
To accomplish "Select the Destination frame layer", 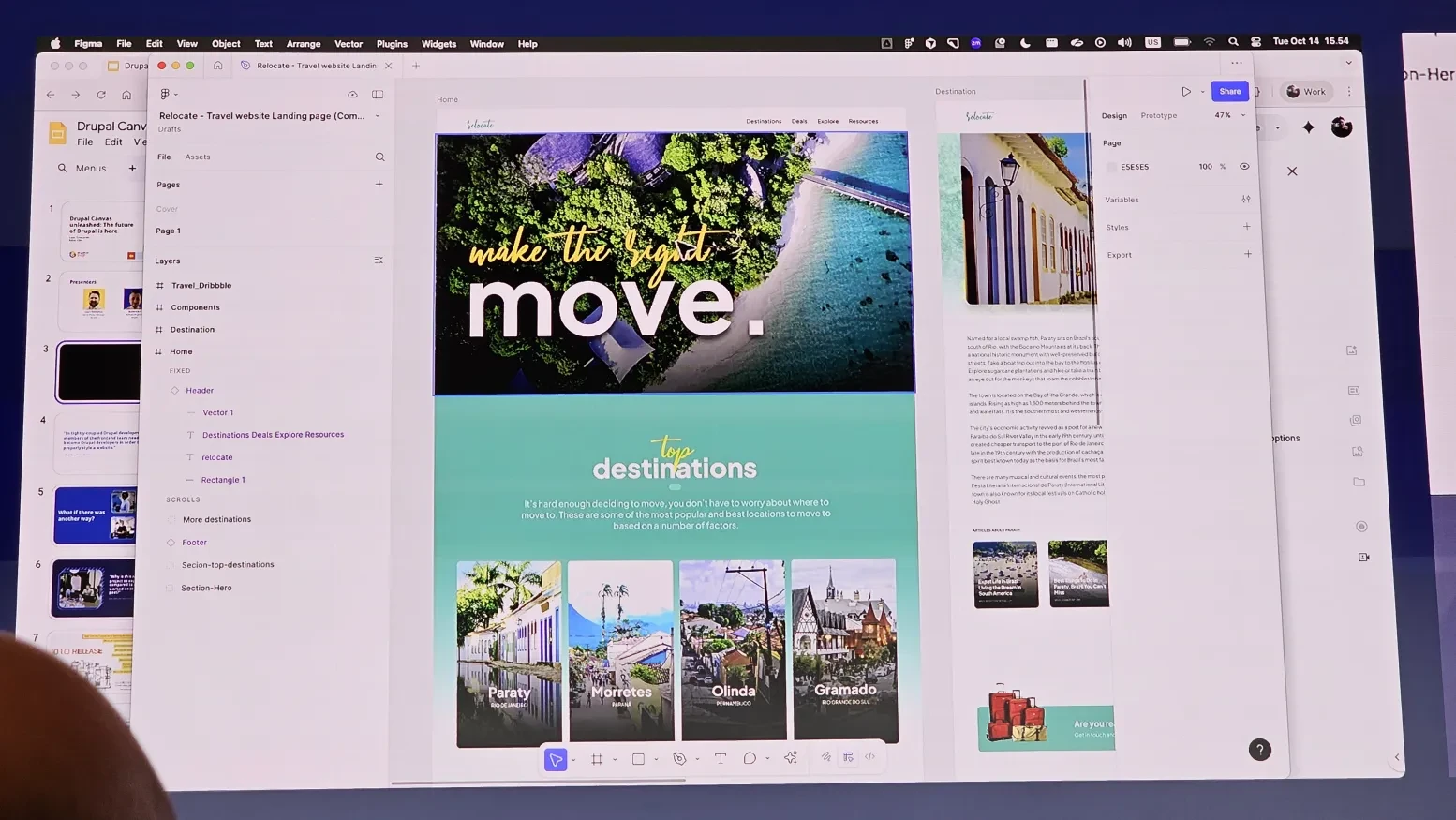I will [x=192, y=330].
